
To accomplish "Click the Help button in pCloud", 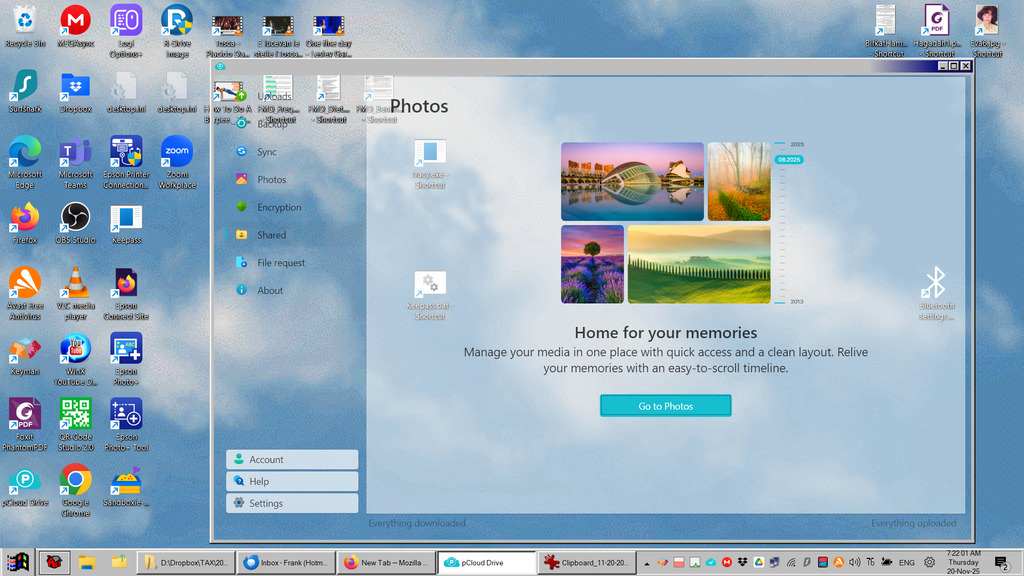I will pyautogui.click(x=292, y=481).
